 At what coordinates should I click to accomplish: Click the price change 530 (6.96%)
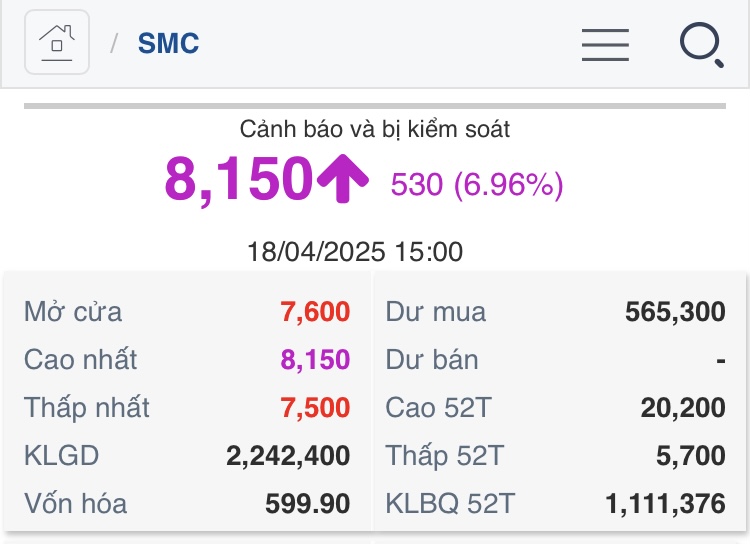(477, 185)
